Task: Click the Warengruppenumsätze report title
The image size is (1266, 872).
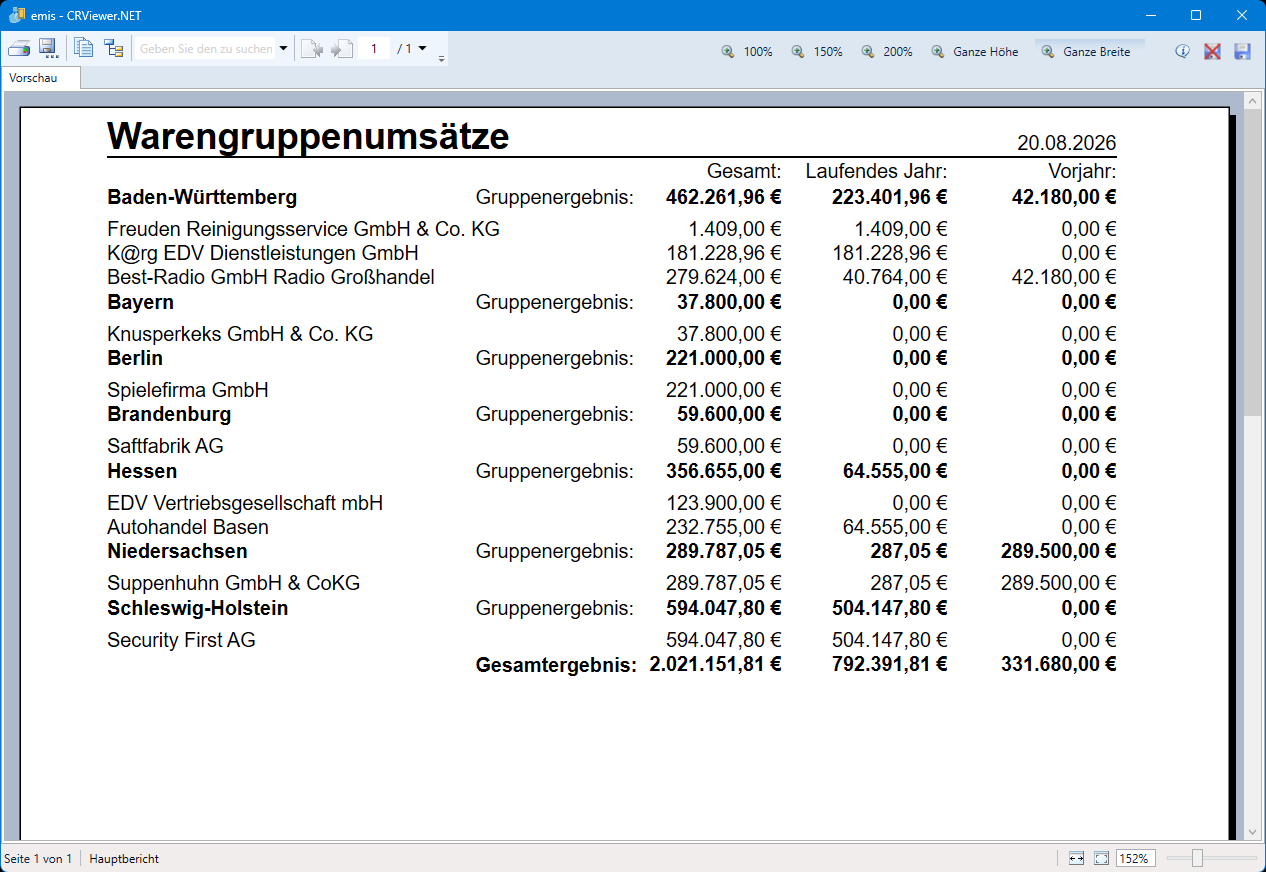Action: click(x=308, y=137)
